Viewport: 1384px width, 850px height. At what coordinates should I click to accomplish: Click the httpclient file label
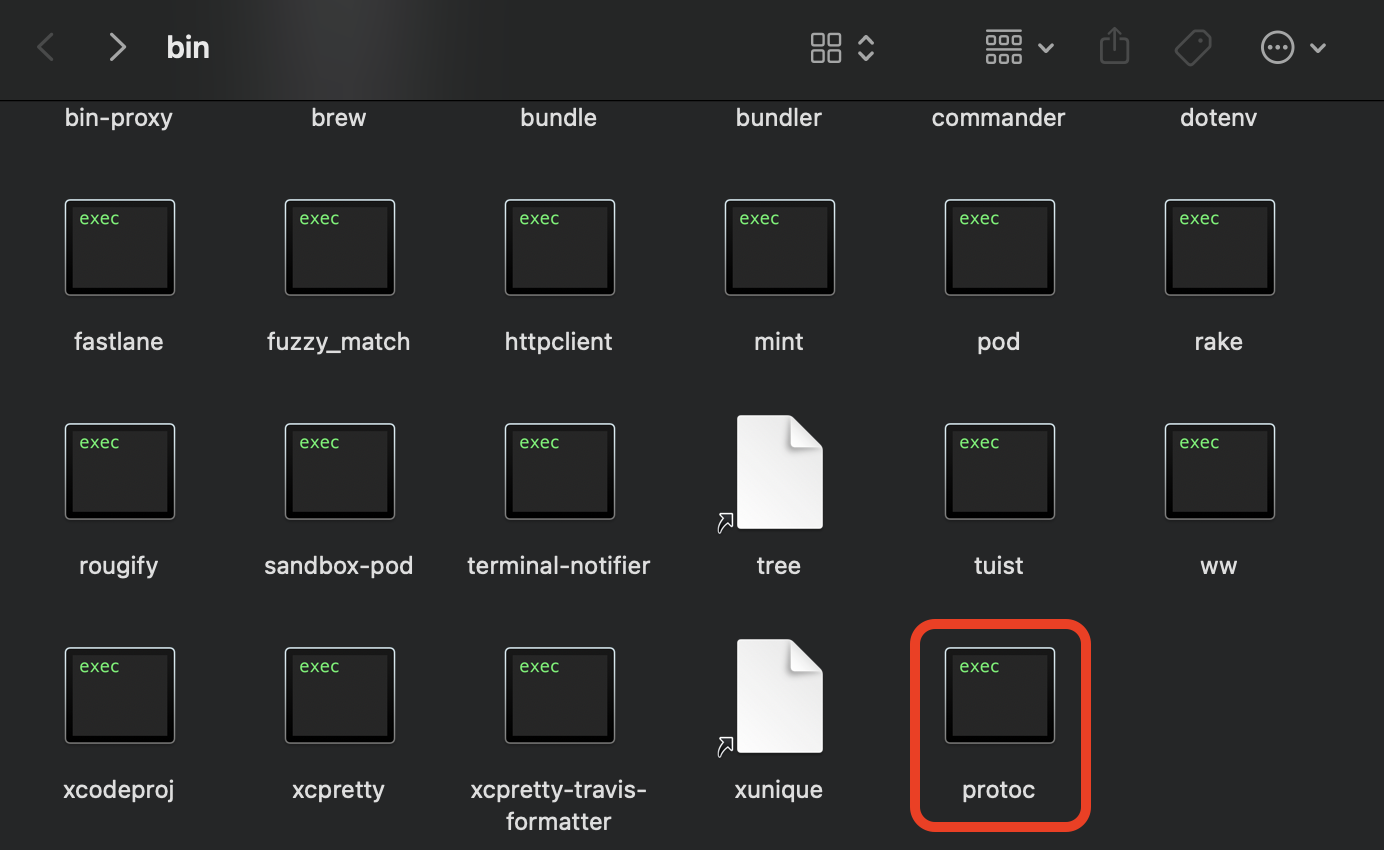click(559, 342)
